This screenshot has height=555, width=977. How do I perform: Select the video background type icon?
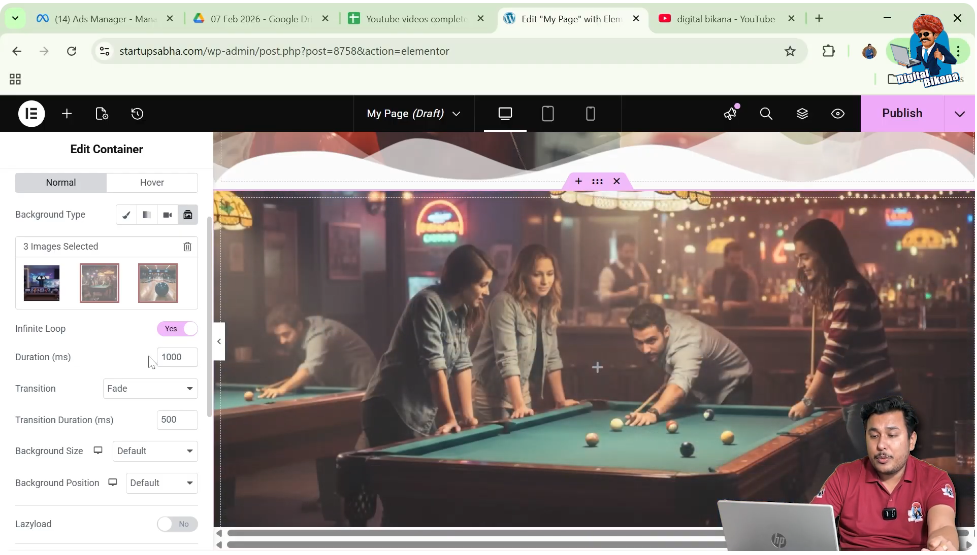[x=167, y=215]
